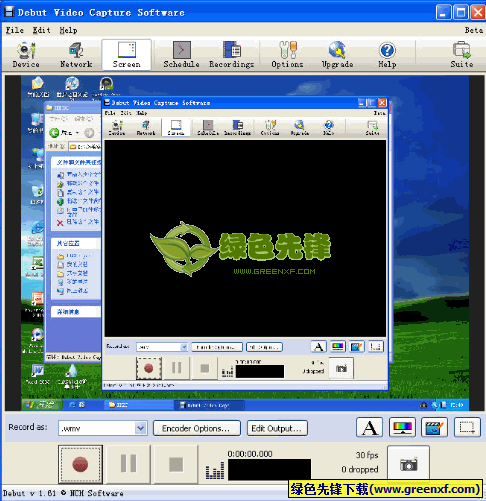The height and width of the screenshot is (501, 486).
Task: Click the screen selection rectangle tool
Action: click(467, 427)
